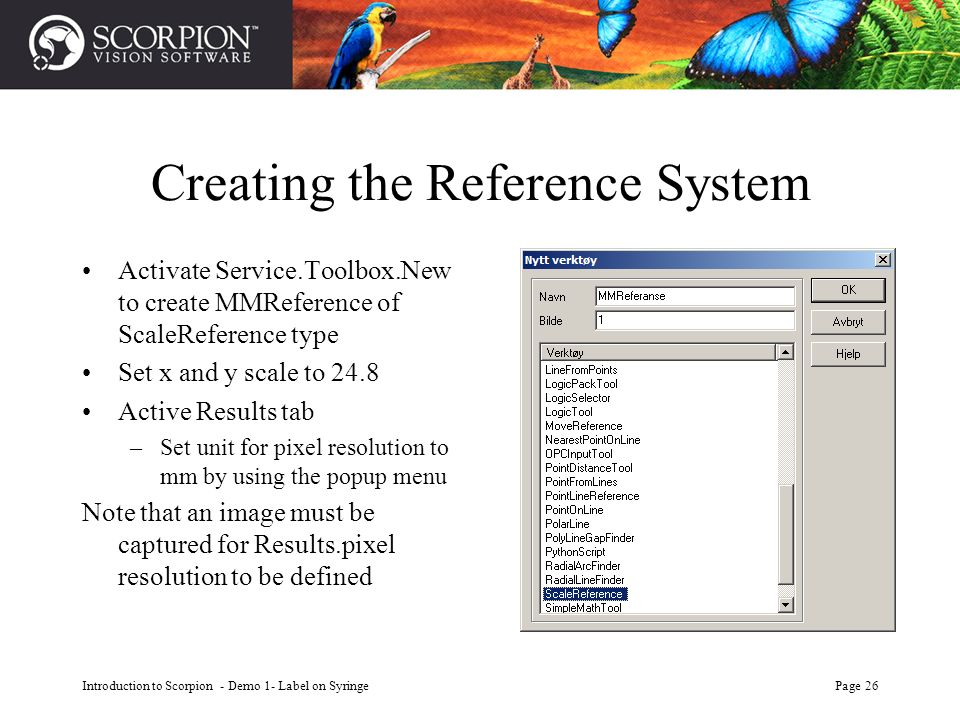This screenshot has width=960, height=720.
Task: Select OPCInputTool in the tool list
Action: [x=579, y=454]
